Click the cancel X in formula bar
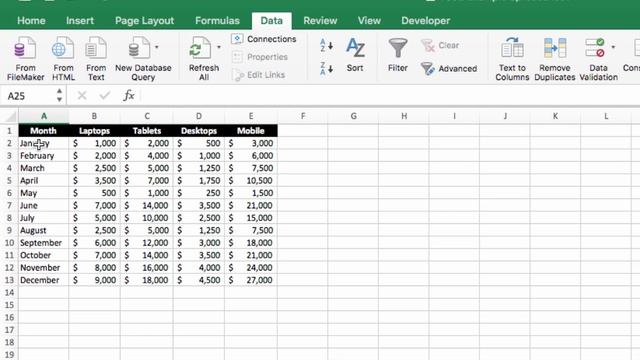Image resolution: width=640 pixels, height=360 pixels. pyautogui.click(x=82, y=96)
